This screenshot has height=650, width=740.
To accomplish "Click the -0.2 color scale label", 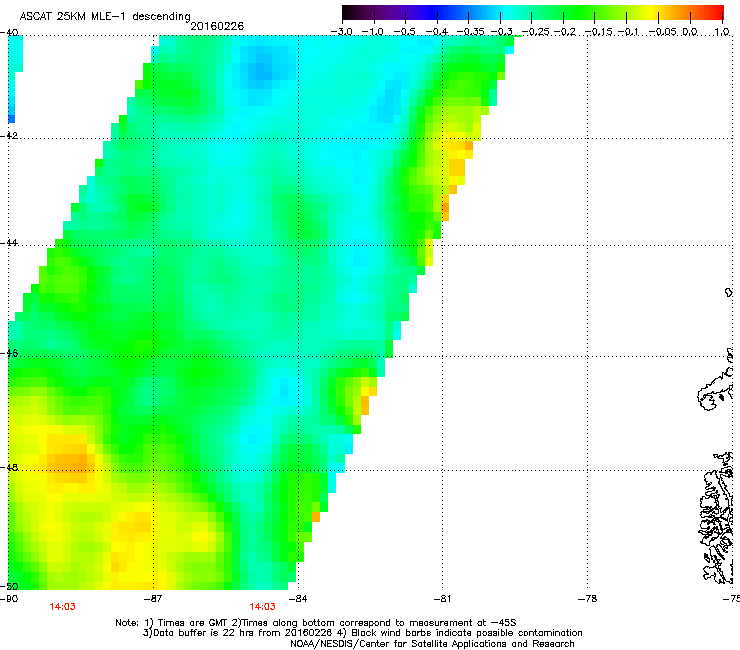I will (565, 32).
